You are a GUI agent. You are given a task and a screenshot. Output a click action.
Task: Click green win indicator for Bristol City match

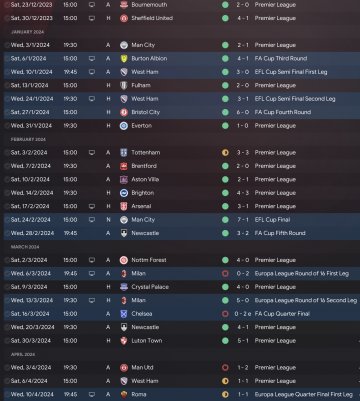[x=225, y=112]
